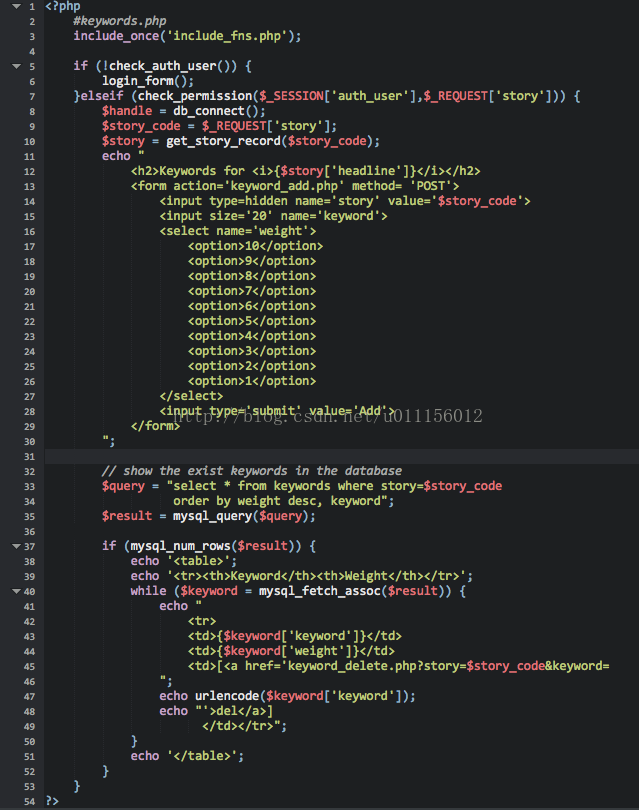This screenshot has width=639, height=810.
Task: Click '<option>5</option>' line
Action: click(x=252, y=321)
